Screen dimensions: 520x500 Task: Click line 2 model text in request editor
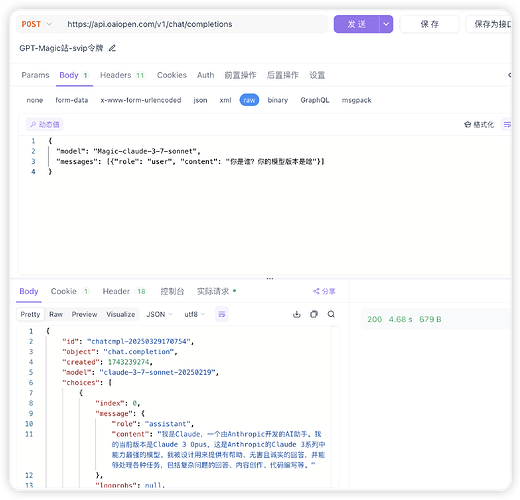tap(128, 151)
